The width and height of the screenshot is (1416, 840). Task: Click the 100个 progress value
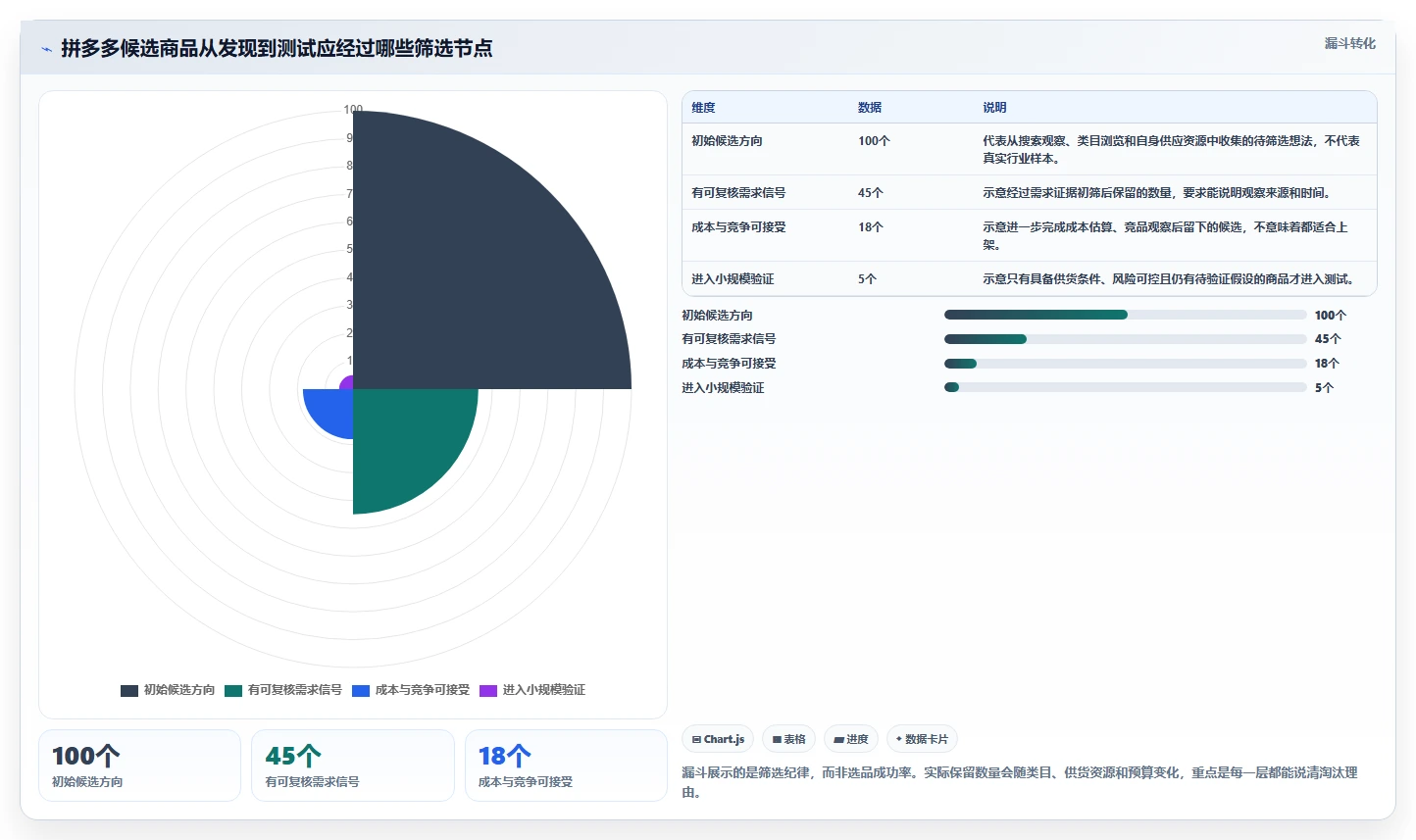(x=1331, y=316)
